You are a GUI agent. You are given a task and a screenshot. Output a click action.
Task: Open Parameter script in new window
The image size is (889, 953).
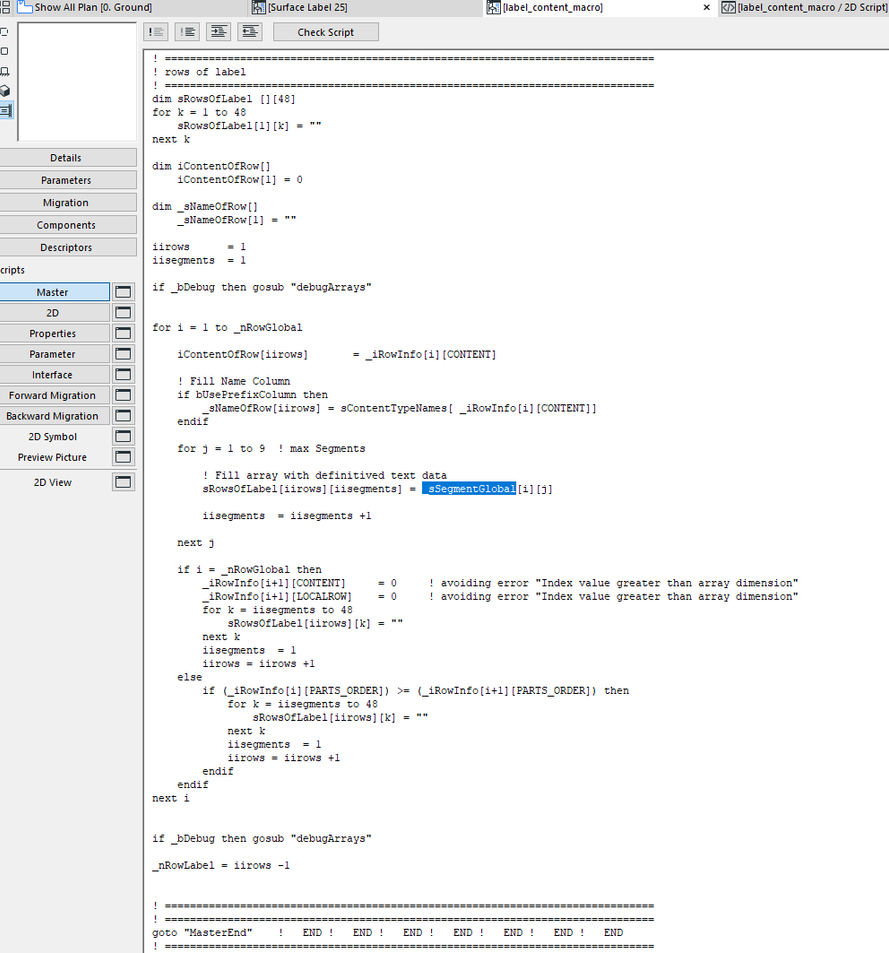pyautogui.click(x=123, y=354)
